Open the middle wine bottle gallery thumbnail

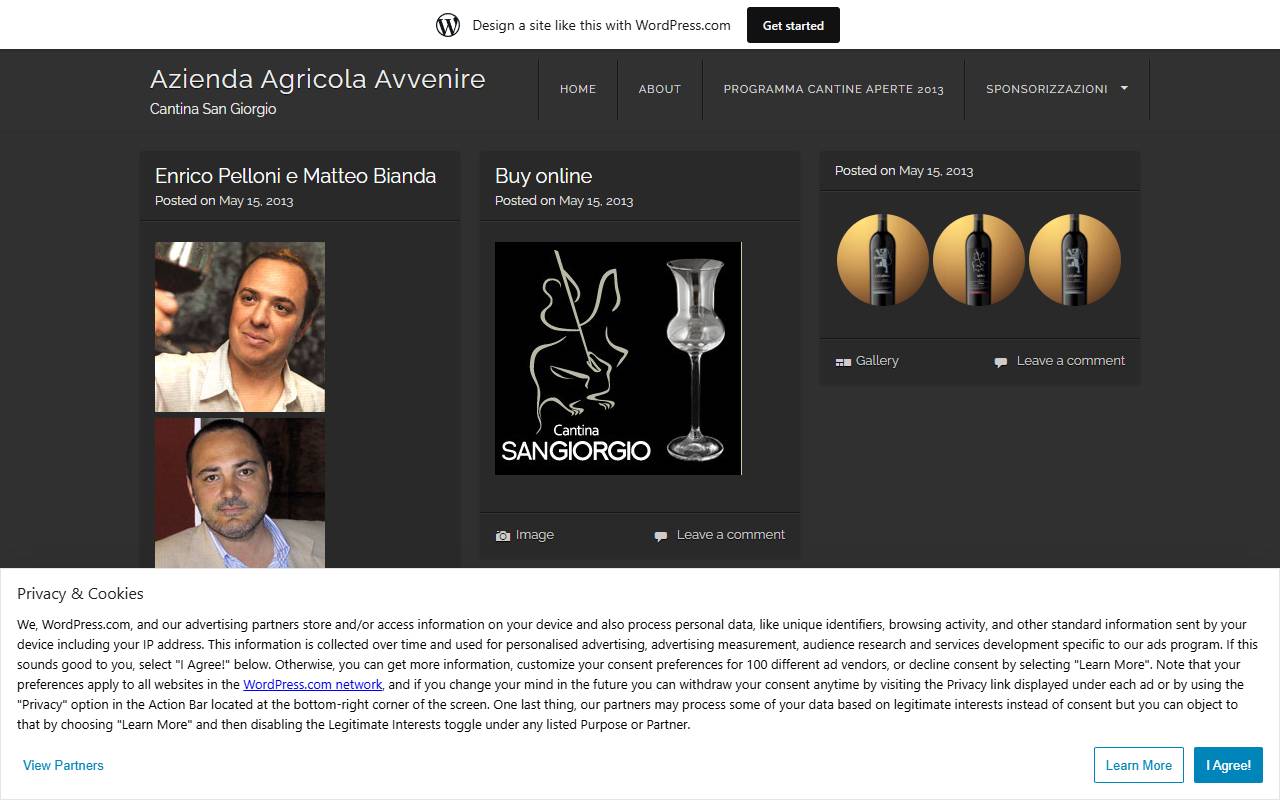[x=979, y=260]
